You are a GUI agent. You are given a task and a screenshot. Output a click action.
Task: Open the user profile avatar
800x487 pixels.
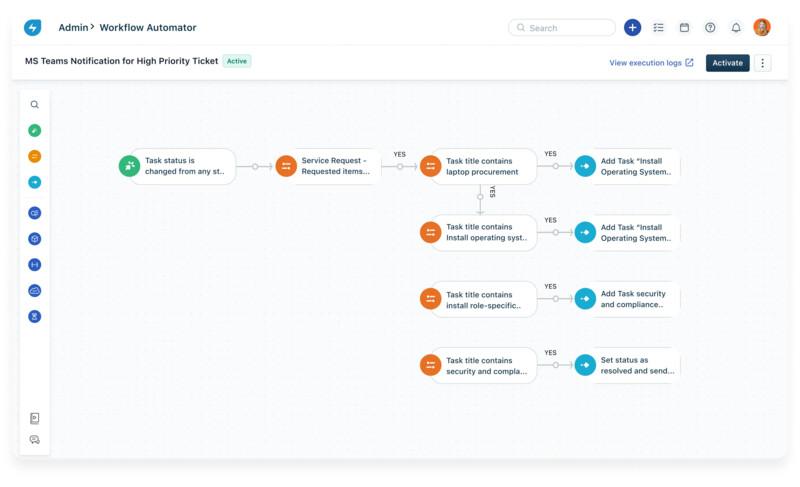[x=762, y=28]
